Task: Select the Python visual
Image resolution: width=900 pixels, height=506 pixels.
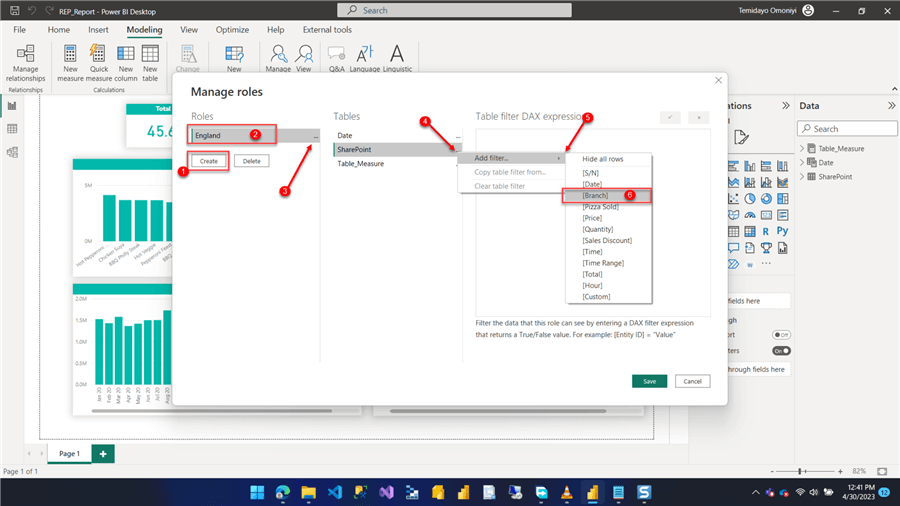Action: (x=782, y=231)
